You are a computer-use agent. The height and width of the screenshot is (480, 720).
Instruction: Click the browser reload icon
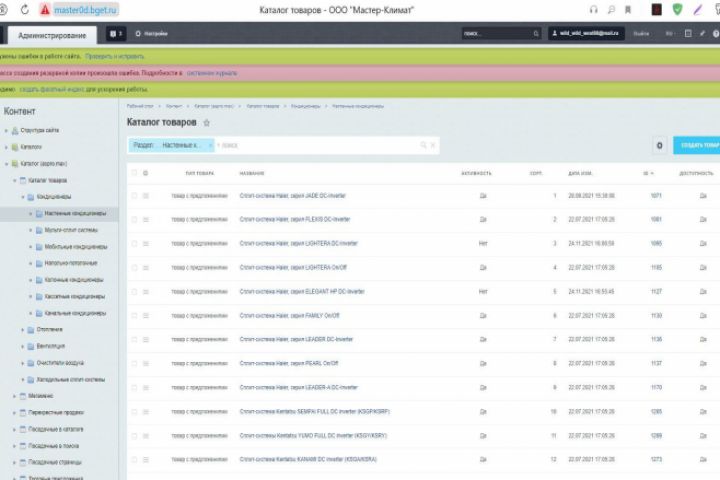pyautogui.click(x=25, y=9)
